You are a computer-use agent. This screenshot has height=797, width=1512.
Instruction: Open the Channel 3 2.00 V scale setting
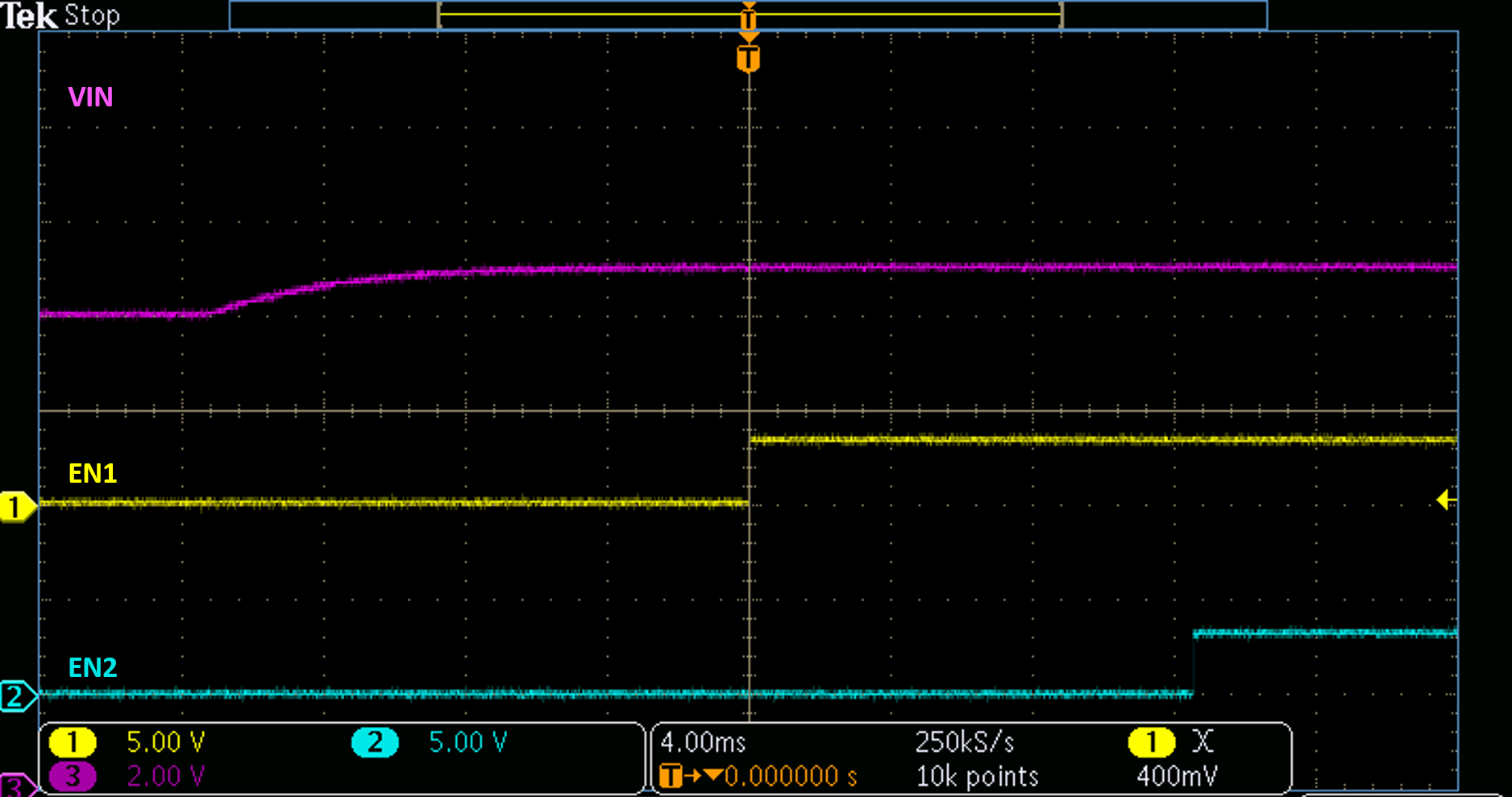pos(165,776)
